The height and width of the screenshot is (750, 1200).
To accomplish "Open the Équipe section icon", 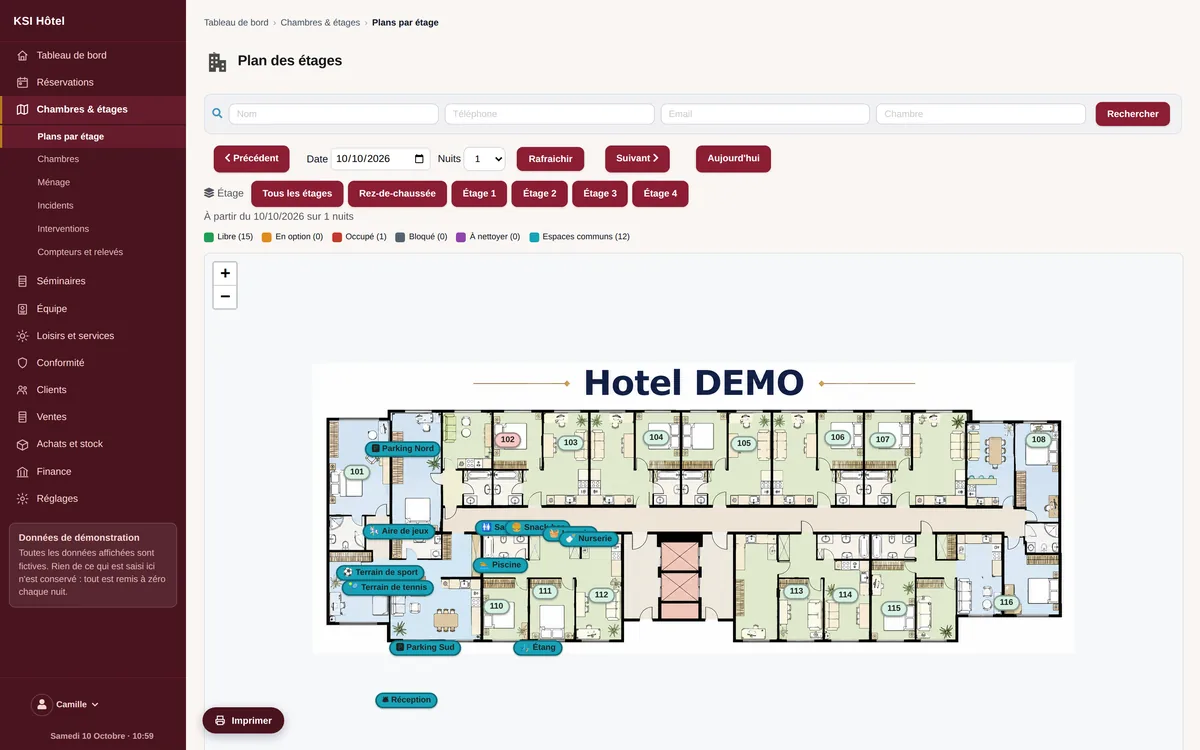I will [22, 309].
